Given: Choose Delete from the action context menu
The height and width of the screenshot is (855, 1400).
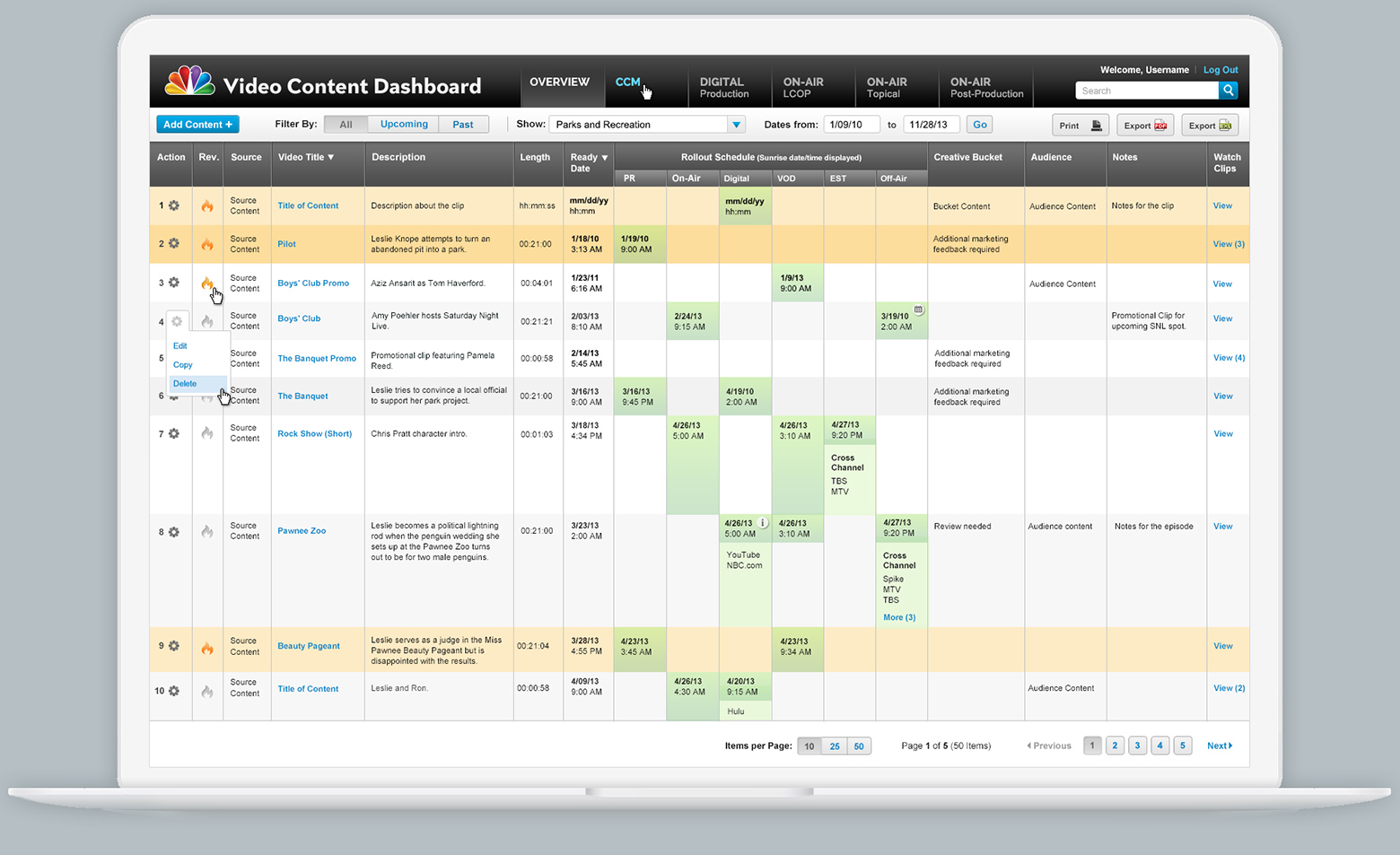Looking at the screenshot, I should [x=186, y=384].
